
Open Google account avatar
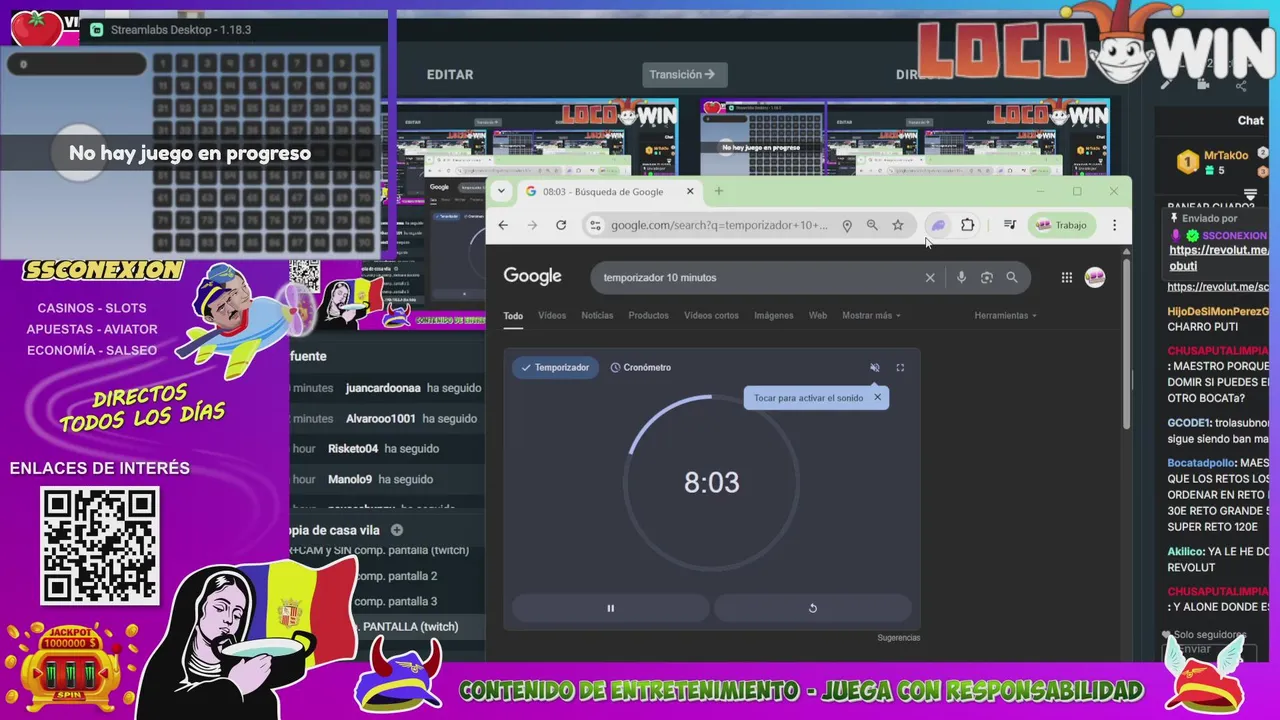tap(1095, 277)
